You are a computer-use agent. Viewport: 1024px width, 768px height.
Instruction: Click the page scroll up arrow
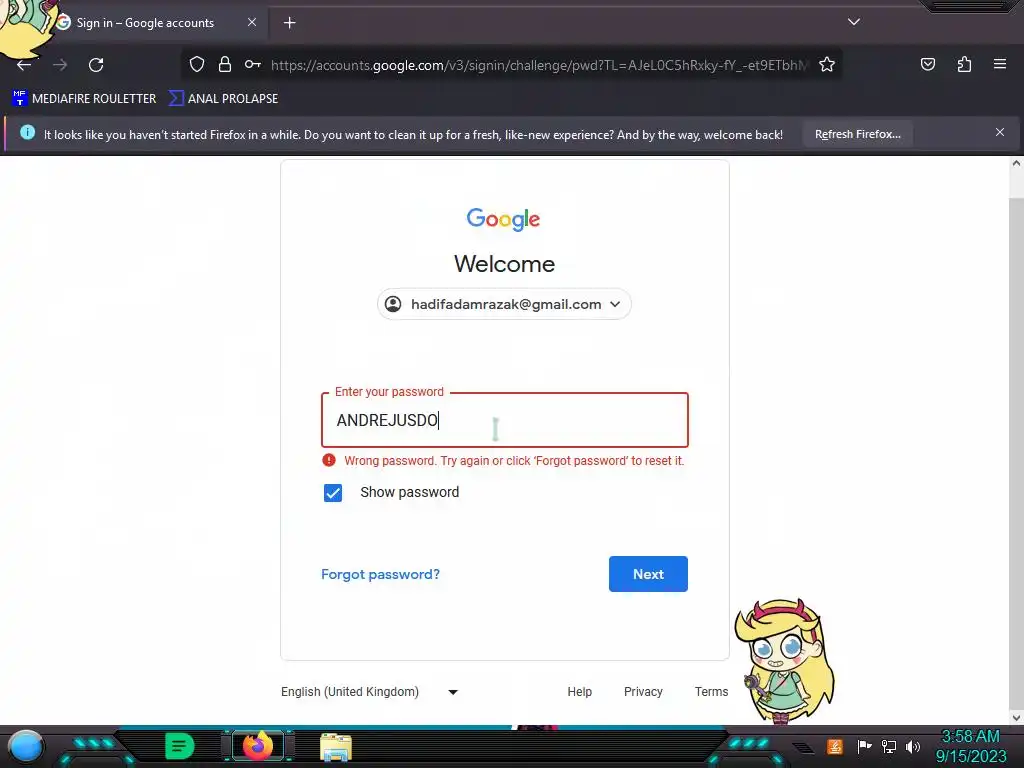[x=1016, y=164]
